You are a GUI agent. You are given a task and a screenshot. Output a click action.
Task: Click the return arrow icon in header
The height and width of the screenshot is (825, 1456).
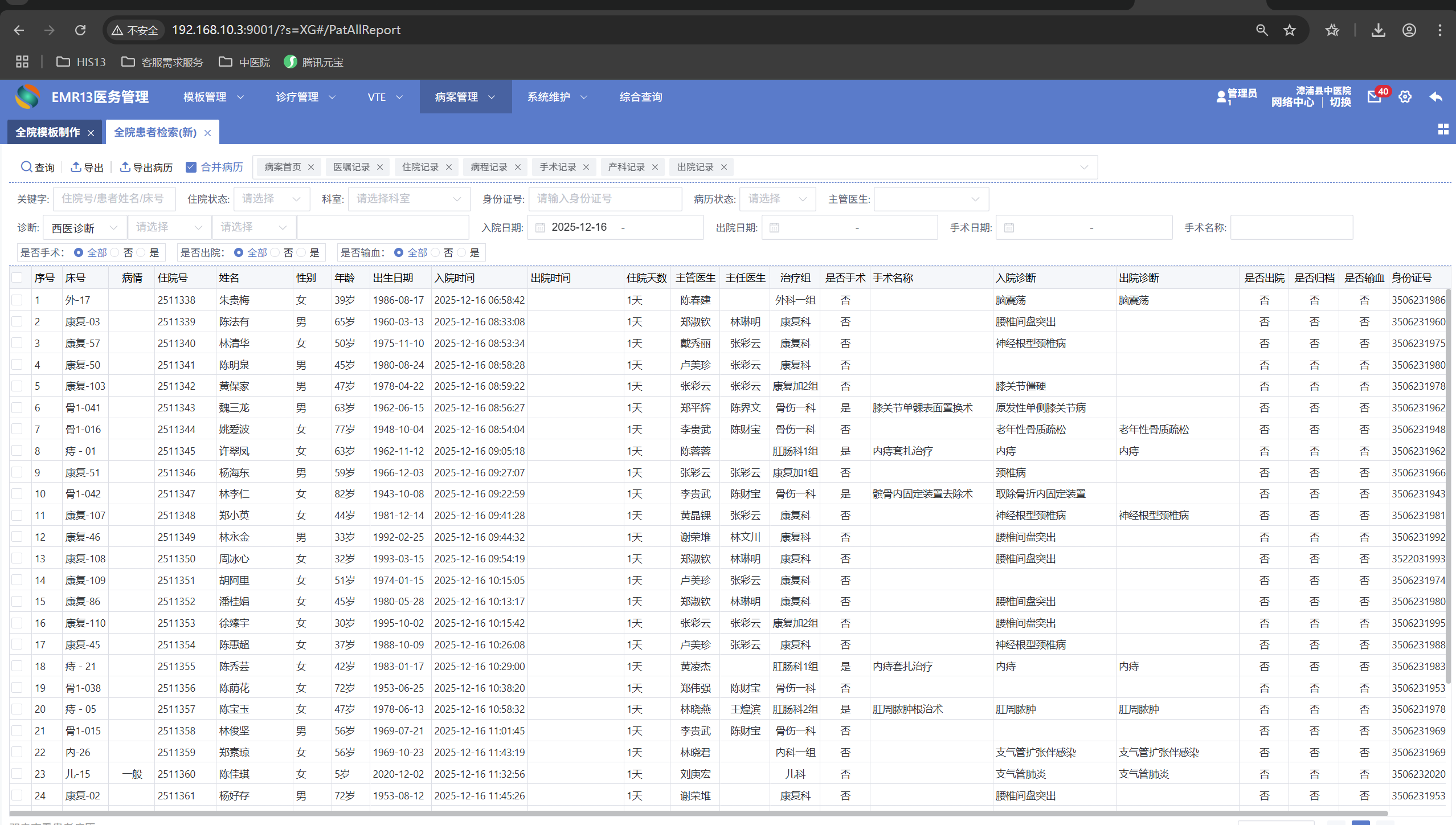1435,97
